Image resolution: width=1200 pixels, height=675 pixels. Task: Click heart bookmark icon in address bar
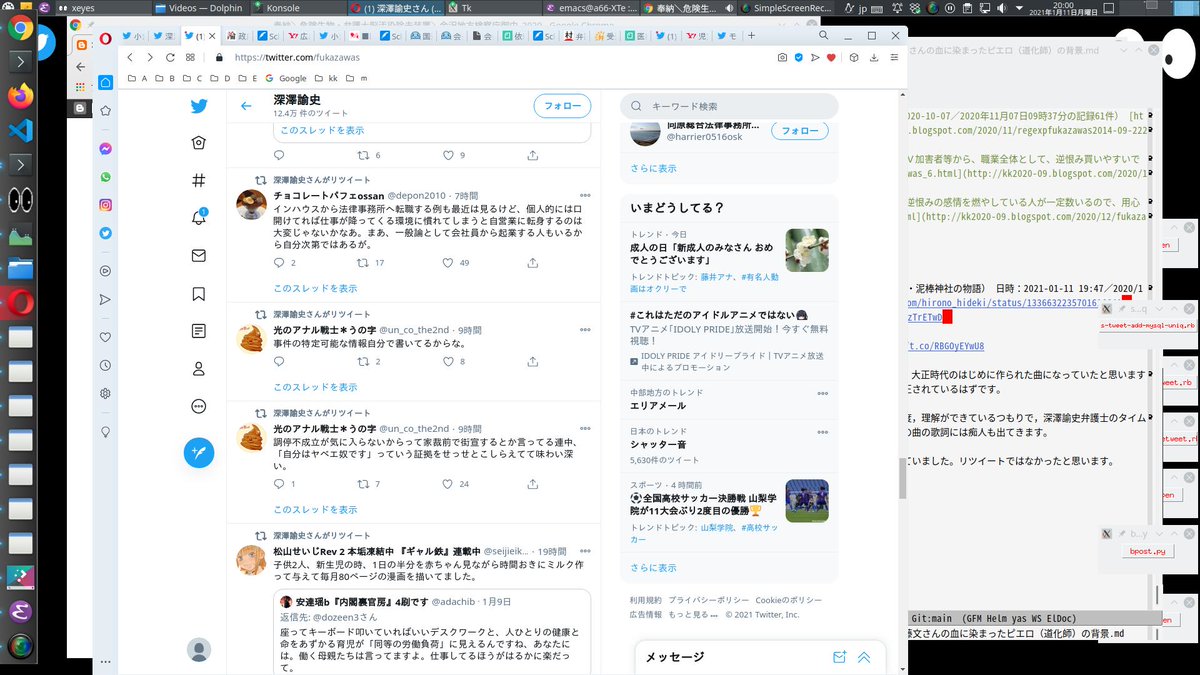click(x=831, y=58)
